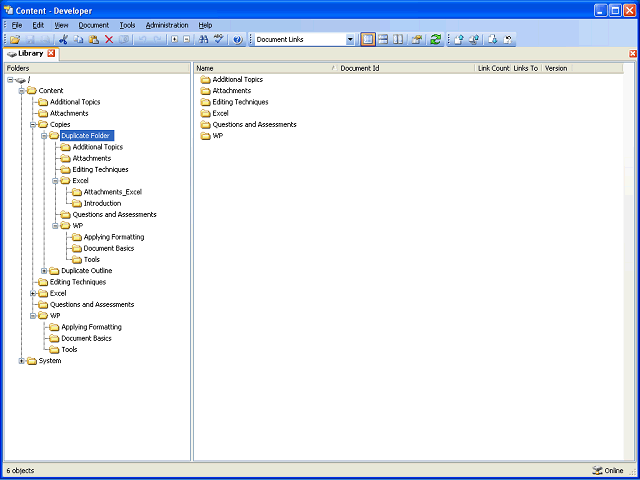Viewport: 640px width, 480px height.
Task: Click the Online status icon in status bar
Action: (597, 470)
